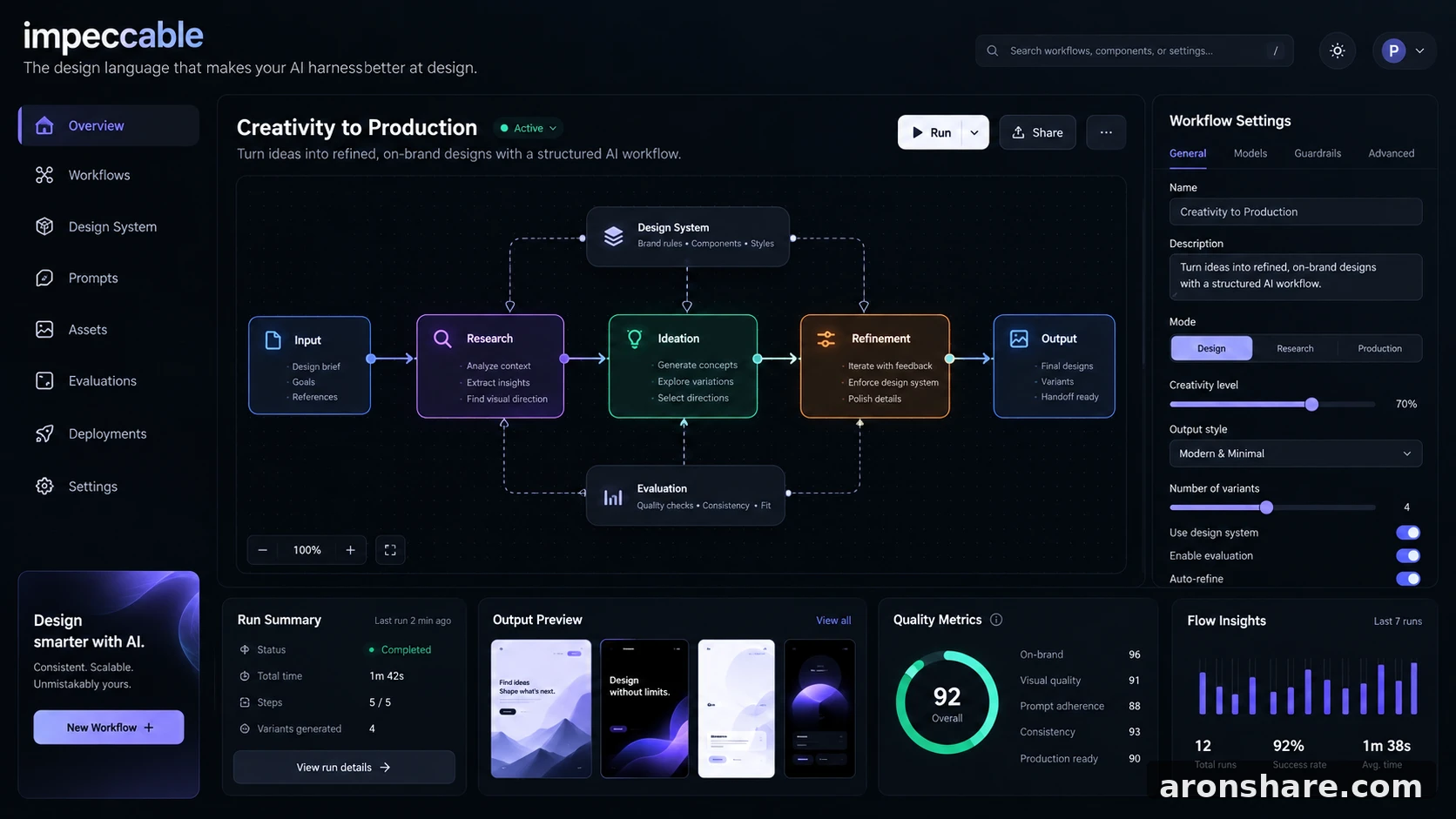Switch to the Advanced tab

click(x=1391, y=153)
